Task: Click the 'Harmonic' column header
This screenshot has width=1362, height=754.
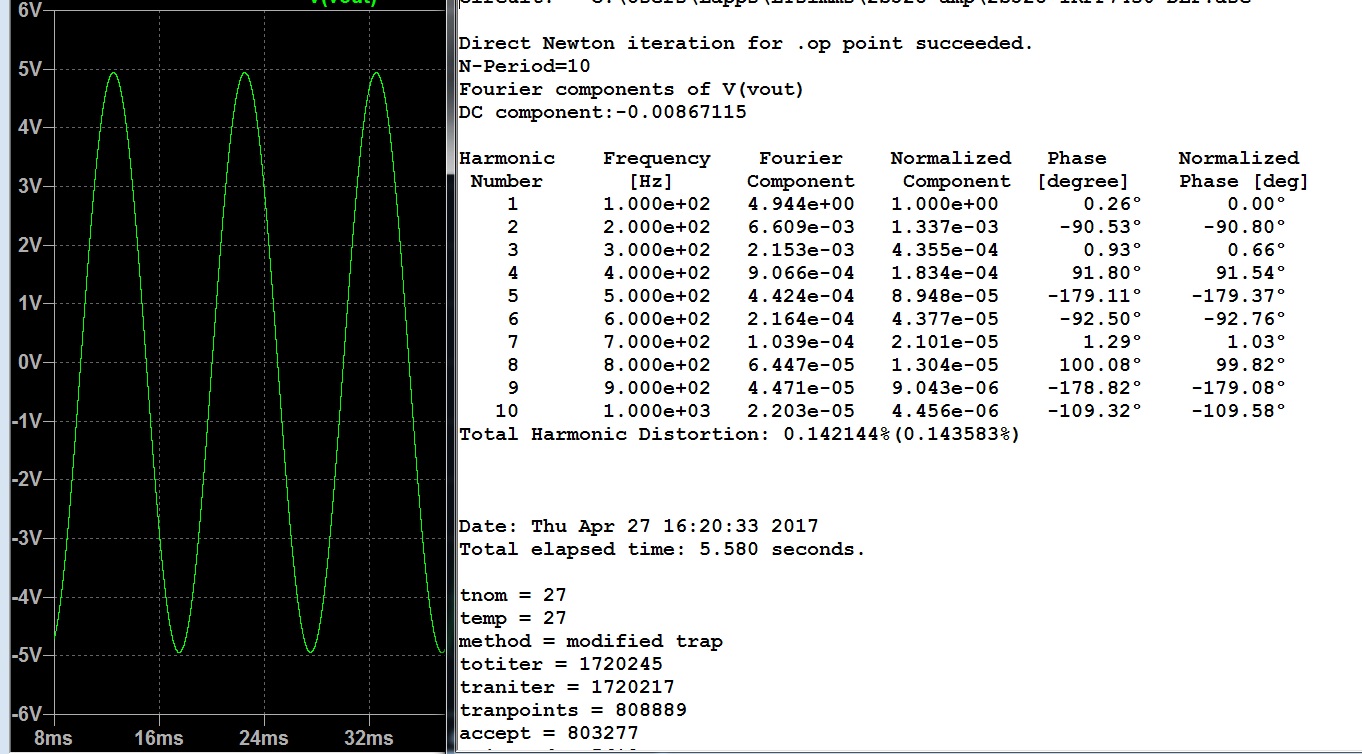Action: (506, 158)
